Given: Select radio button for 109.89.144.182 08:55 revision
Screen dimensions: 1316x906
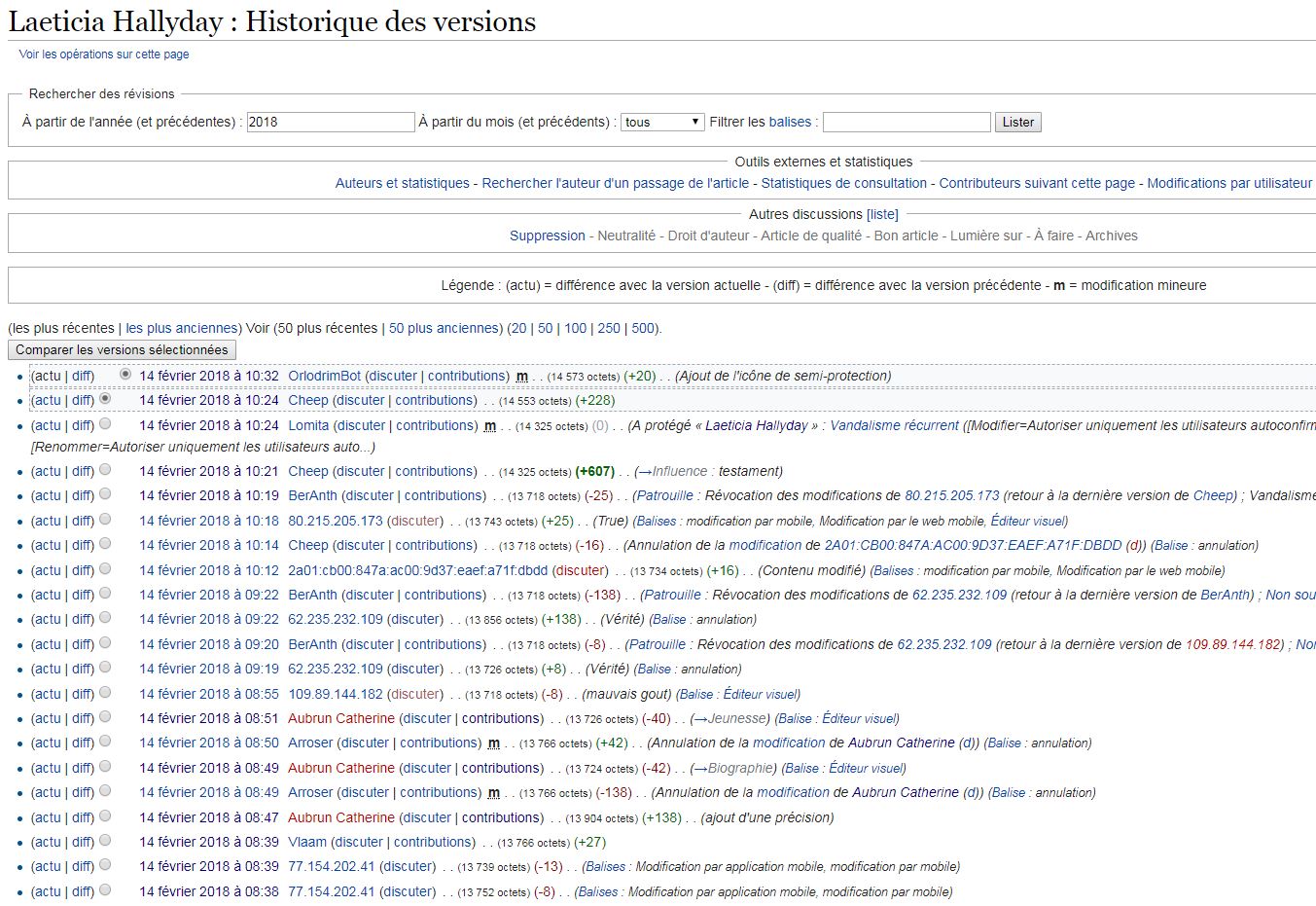Looking at the screenshot, I should 105,692.
